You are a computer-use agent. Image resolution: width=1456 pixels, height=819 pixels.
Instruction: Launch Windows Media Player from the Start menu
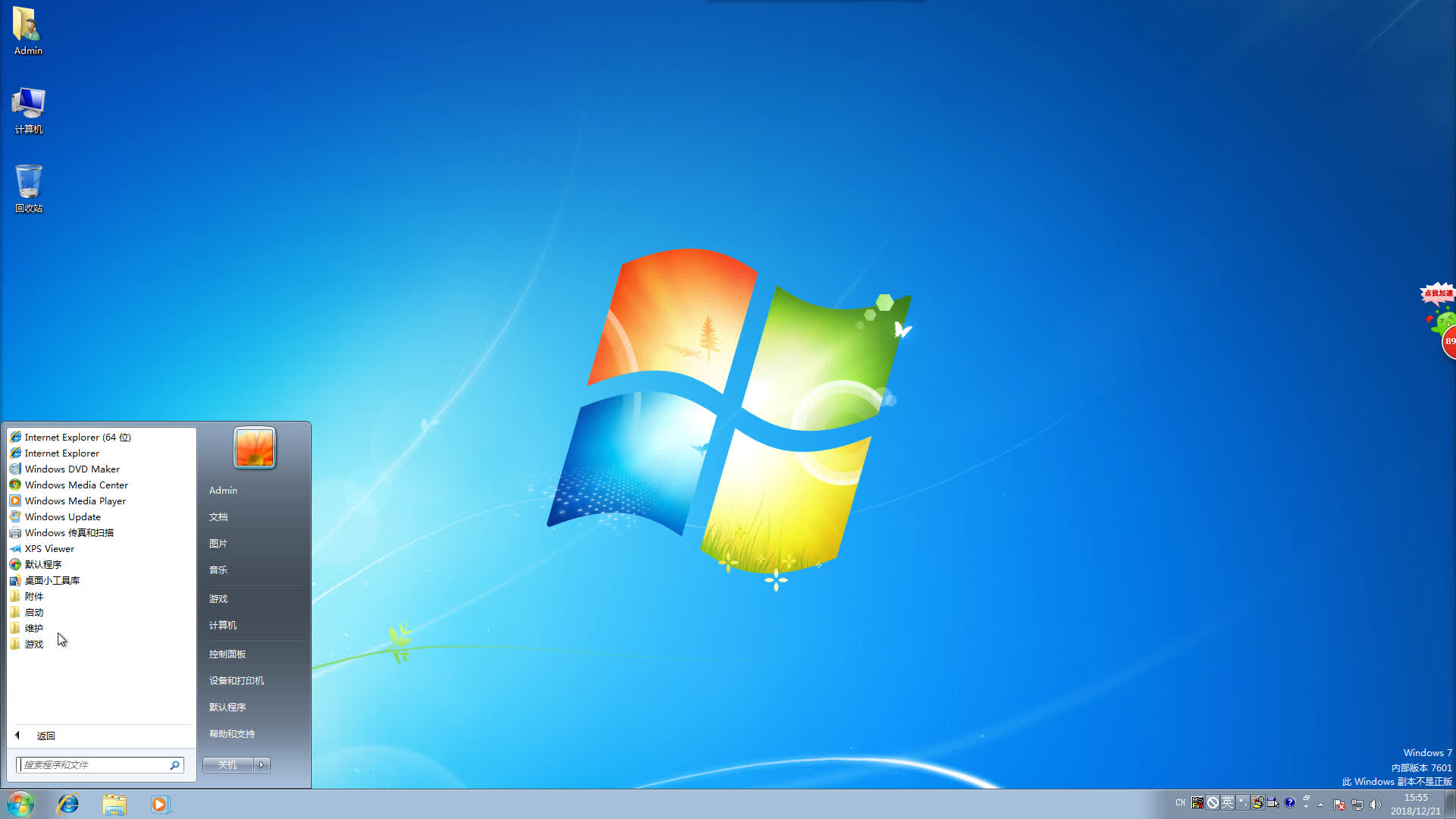(75, 500)
